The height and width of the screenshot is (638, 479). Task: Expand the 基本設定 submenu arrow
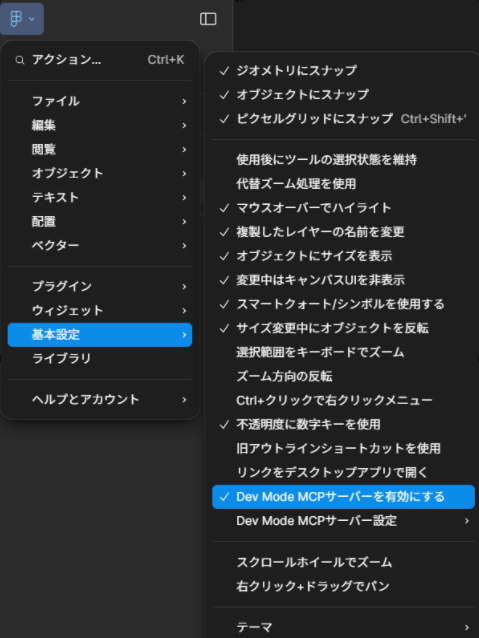coord(184,334)
